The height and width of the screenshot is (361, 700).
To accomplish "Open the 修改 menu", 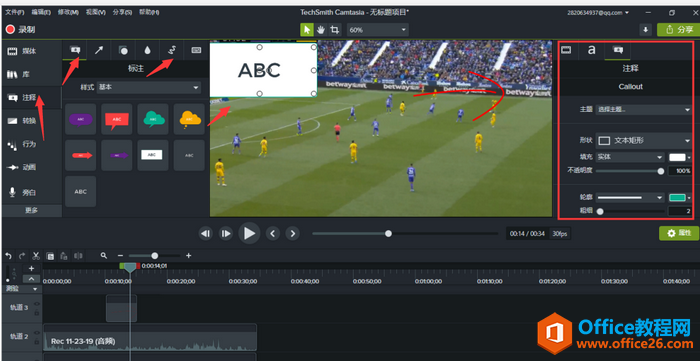I will pos(68,12).
